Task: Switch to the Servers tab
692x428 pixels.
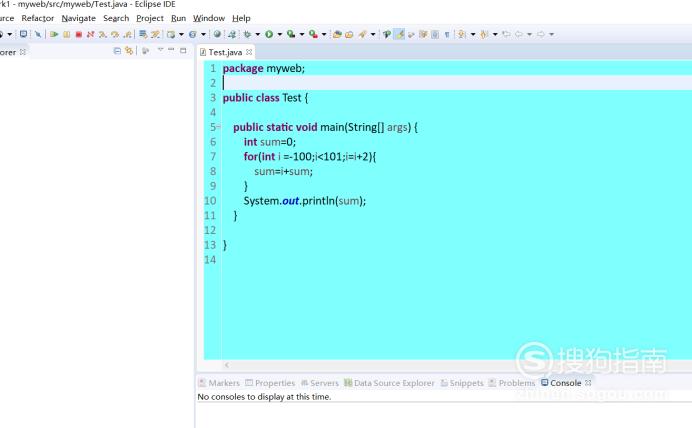Action: pyautogui.click(x=320, y=383)
